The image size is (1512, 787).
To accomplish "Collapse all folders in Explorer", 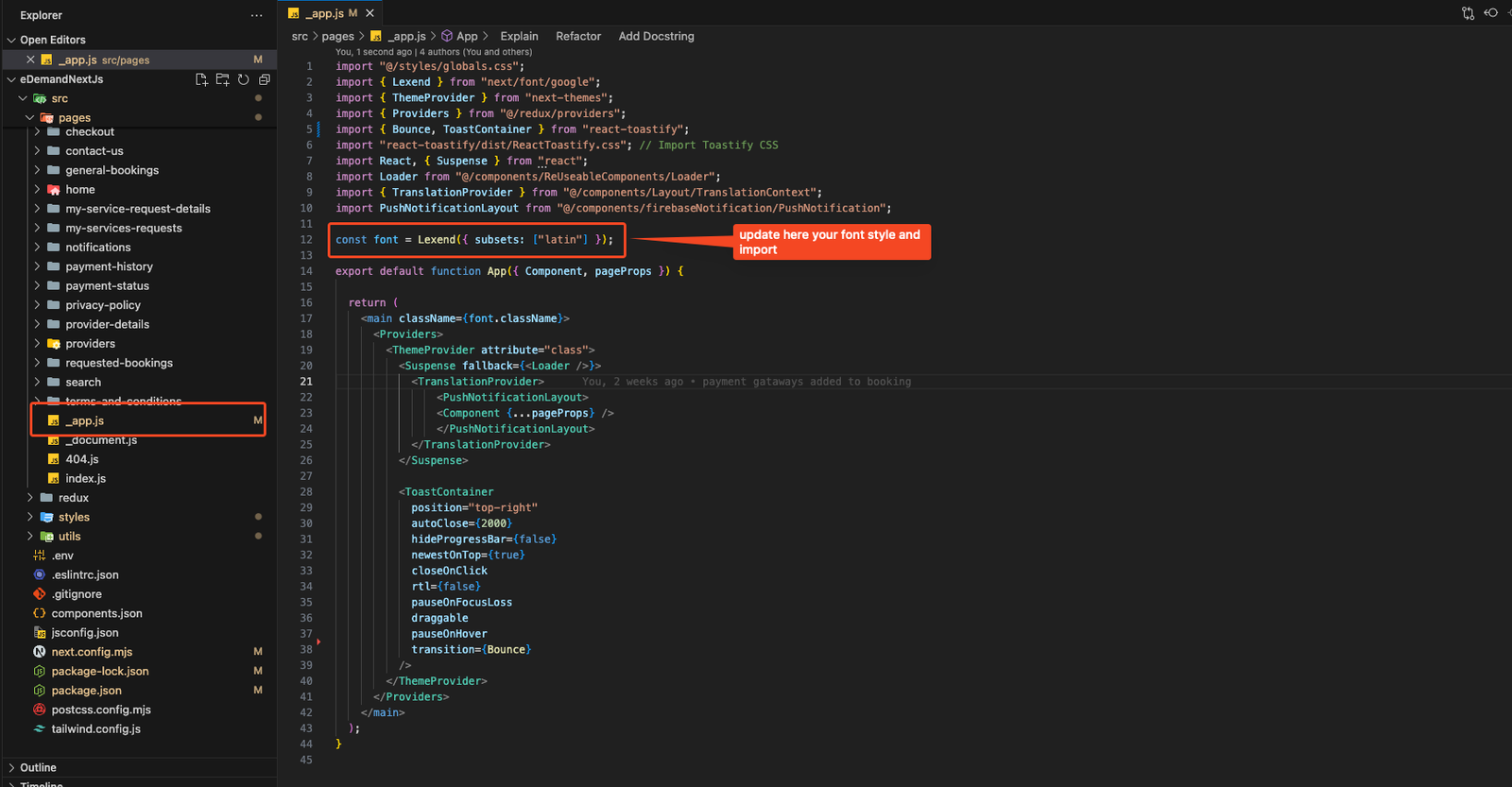I will pyautogui.click(x=265, y=79).
